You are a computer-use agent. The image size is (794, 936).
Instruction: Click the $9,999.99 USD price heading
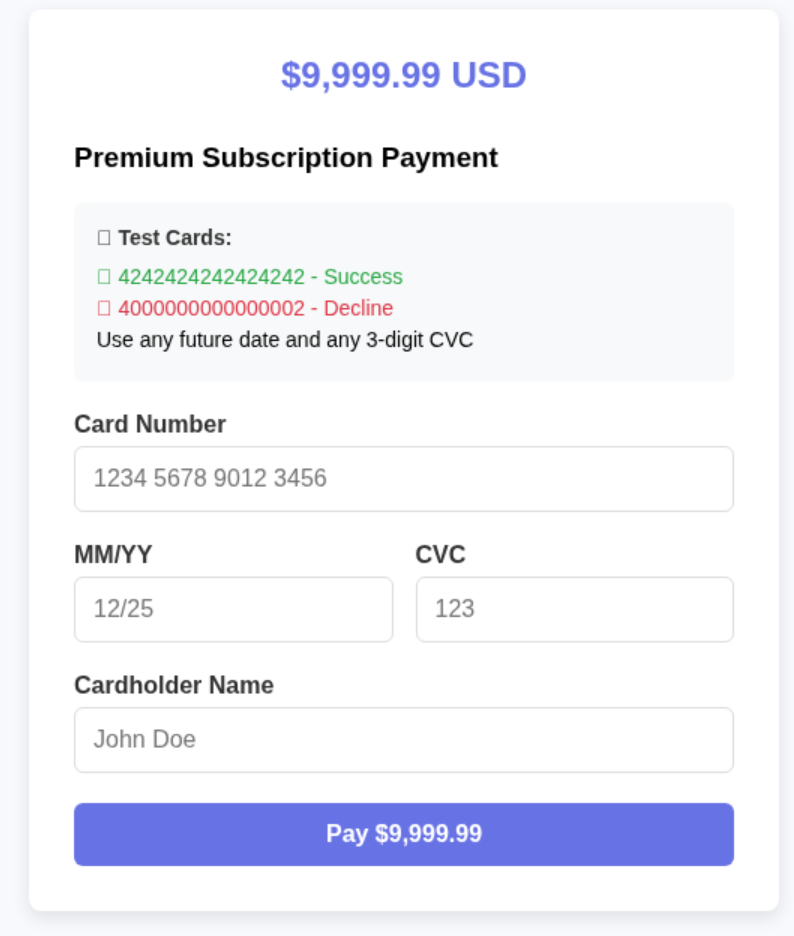(403, 75)
